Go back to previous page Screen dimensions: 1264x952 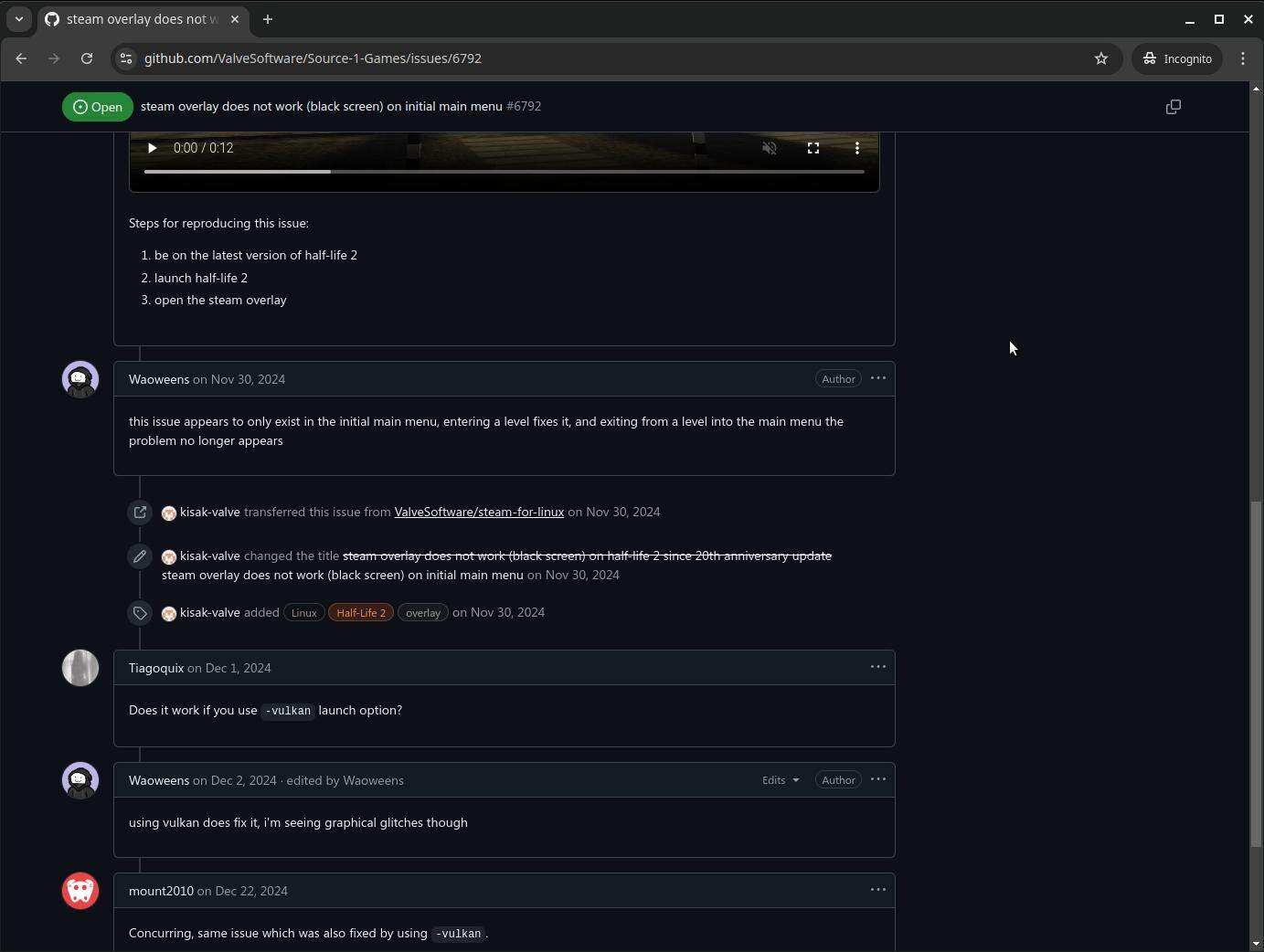pos(21,58)
